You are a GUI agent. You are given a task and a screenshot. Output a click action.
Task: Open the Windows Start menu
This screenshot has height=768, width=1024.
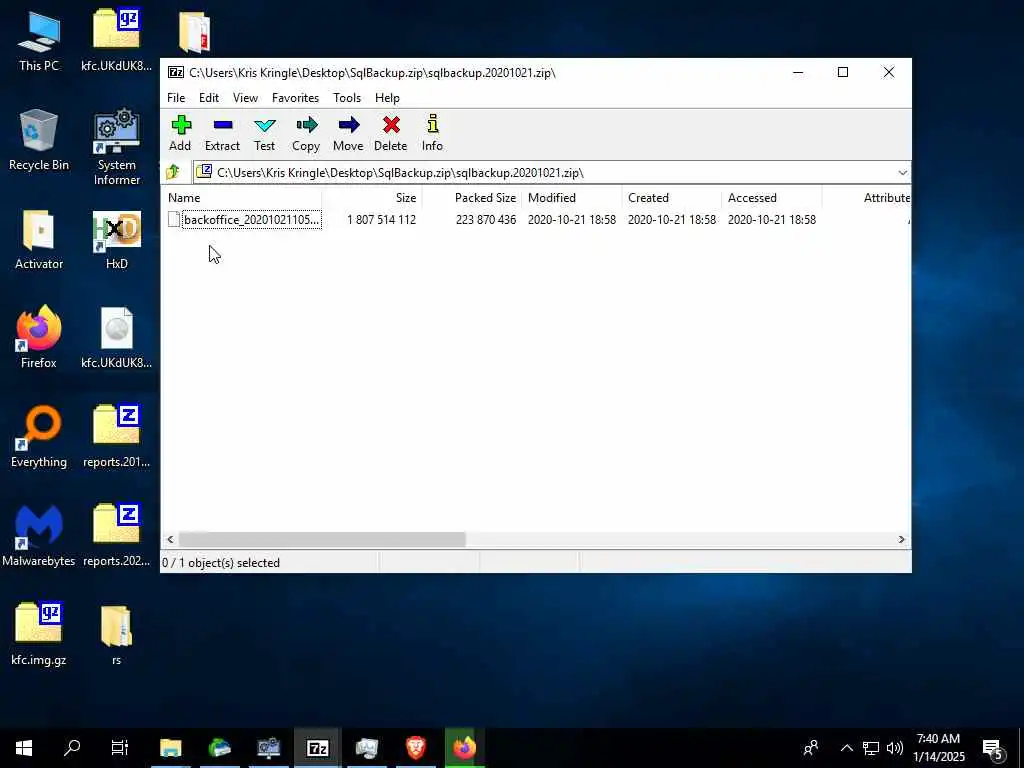pos(24,748)
